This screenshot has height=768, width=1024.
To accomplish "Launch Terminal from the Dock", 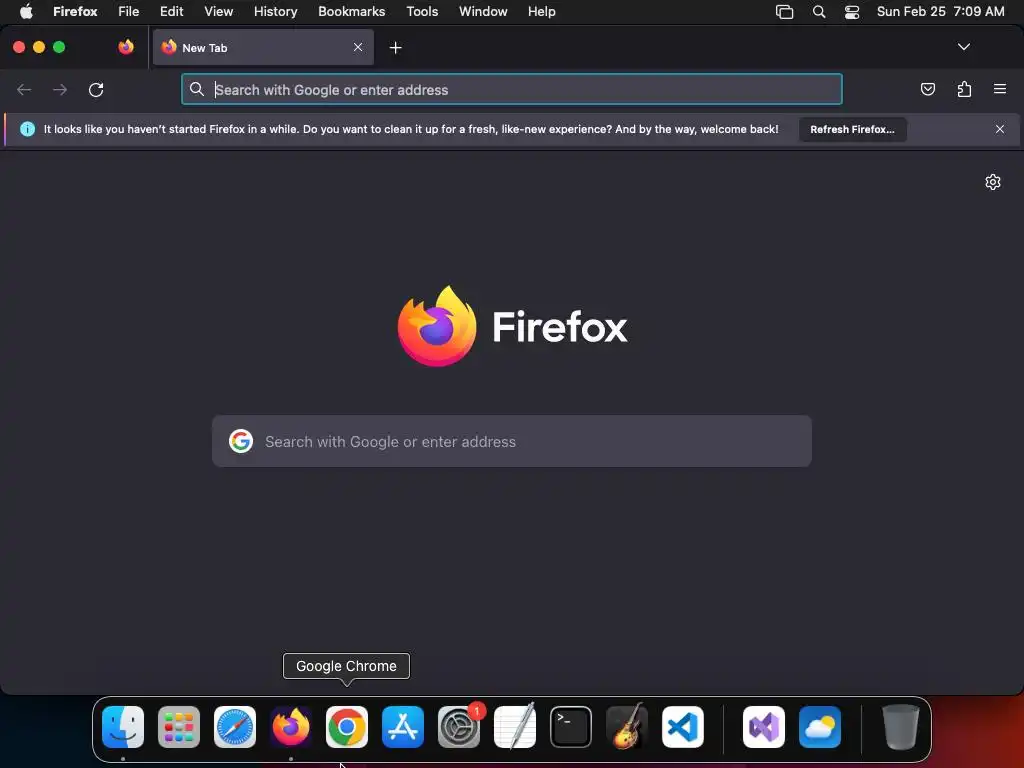I will [571, 727].
